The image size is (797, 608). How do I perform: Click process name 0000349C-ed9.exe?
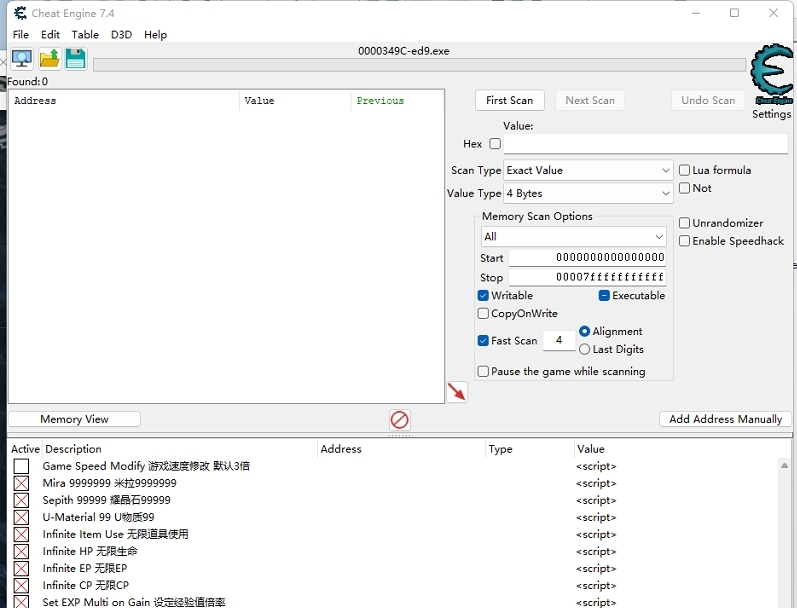(x=404, y=51)
